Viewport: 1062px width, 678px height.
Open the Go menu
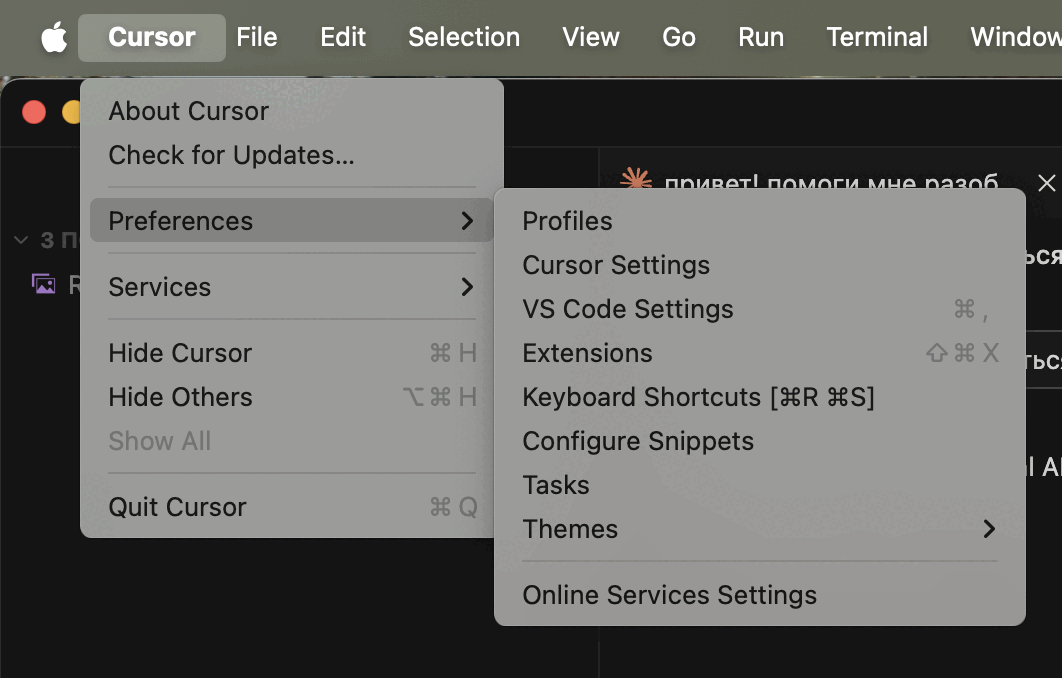pos(679,37)
